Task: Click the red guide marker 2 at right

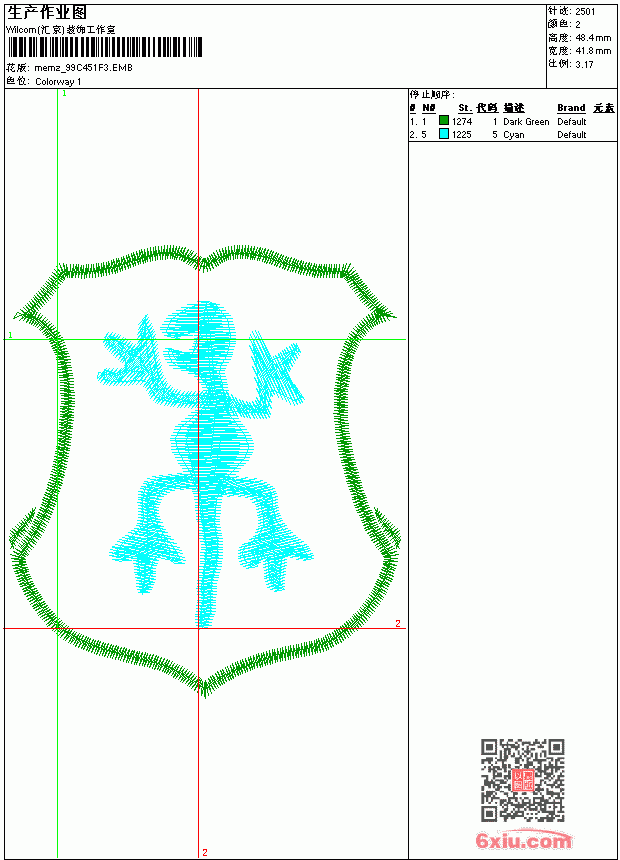Action: [398, 623]
